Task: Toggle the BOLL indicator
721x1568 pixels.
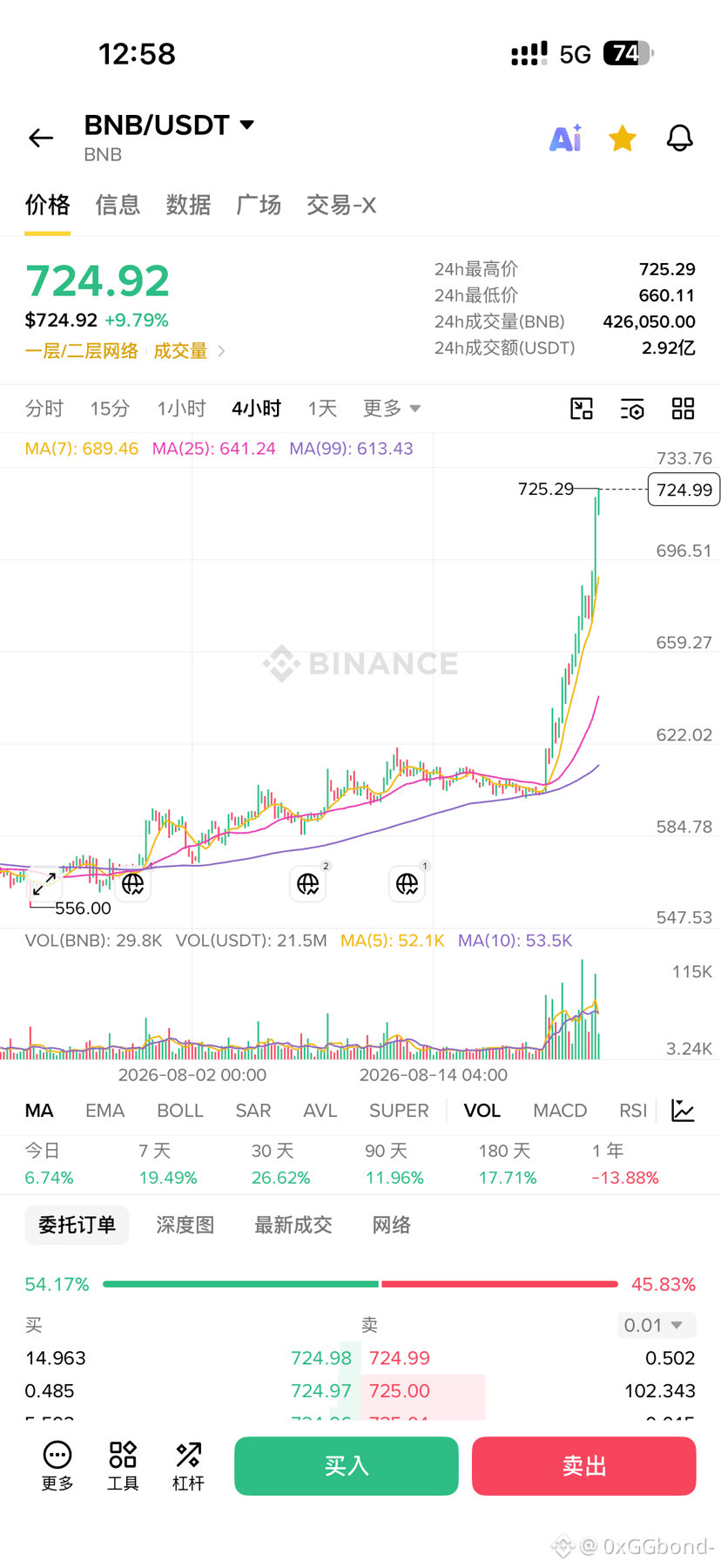Action: 180,1111
